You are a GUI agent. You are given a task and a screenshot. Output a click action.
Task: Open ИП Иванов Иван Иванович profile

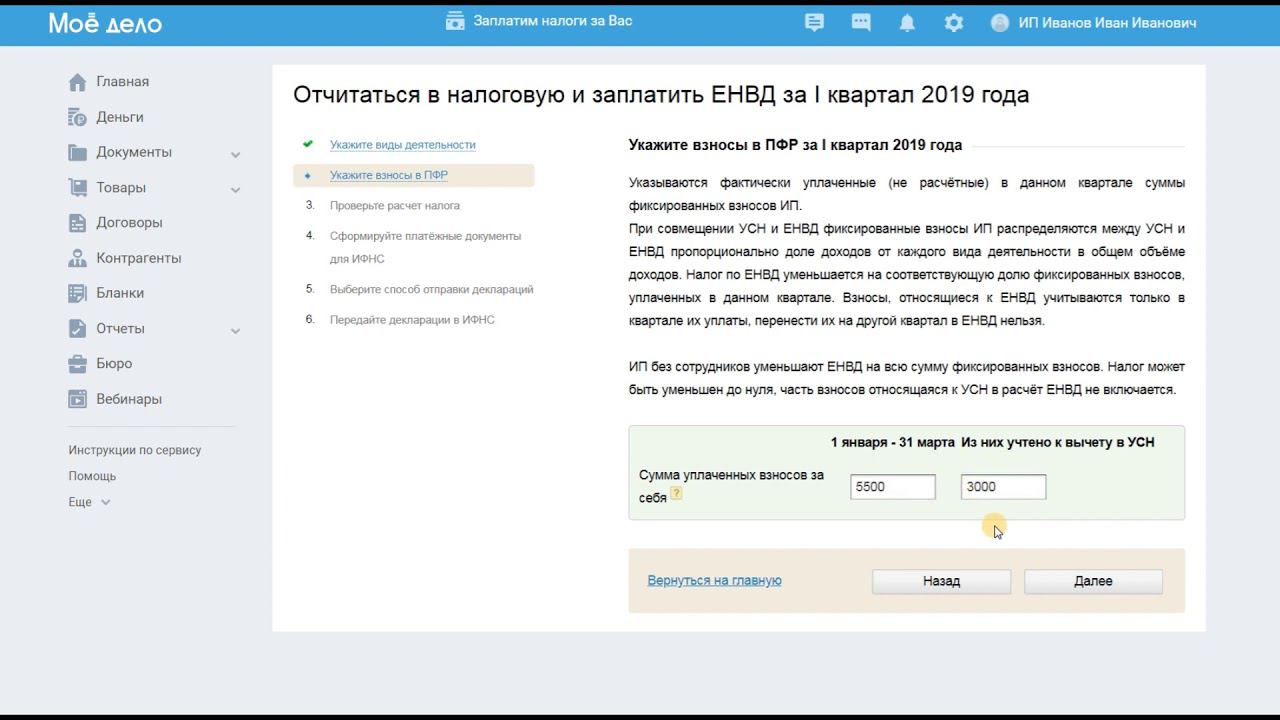coord(1107,23)
